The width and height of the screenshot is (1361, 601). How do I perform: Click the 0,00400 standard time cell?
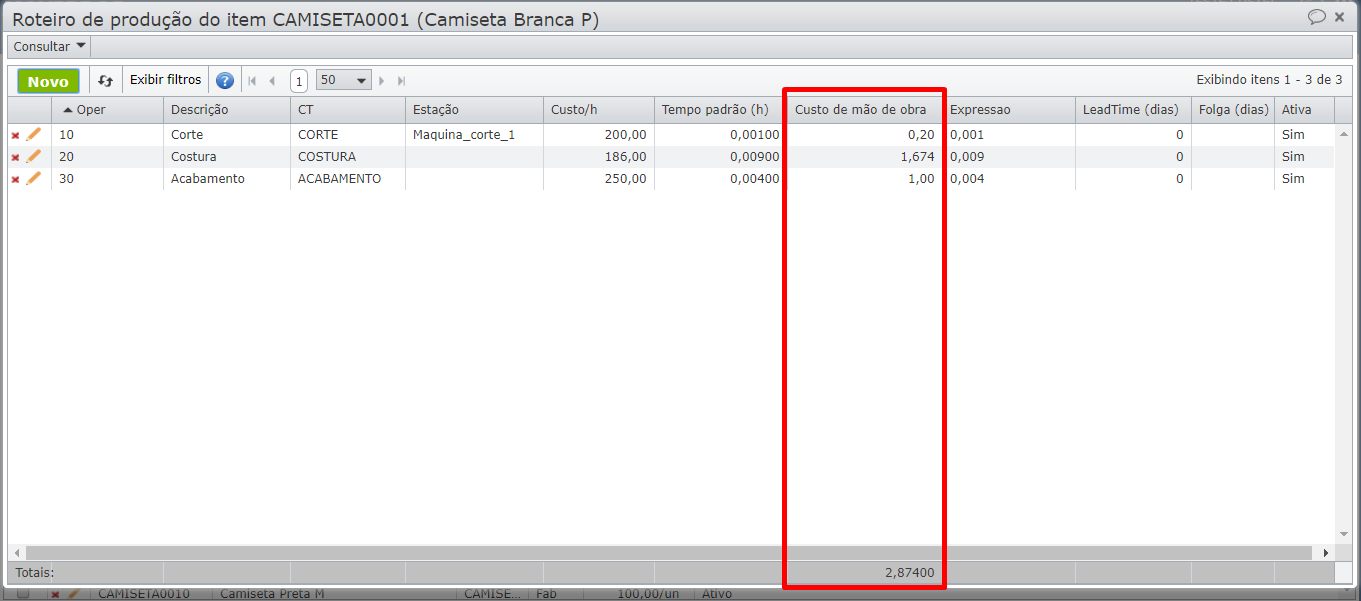[x=719, y=178]
